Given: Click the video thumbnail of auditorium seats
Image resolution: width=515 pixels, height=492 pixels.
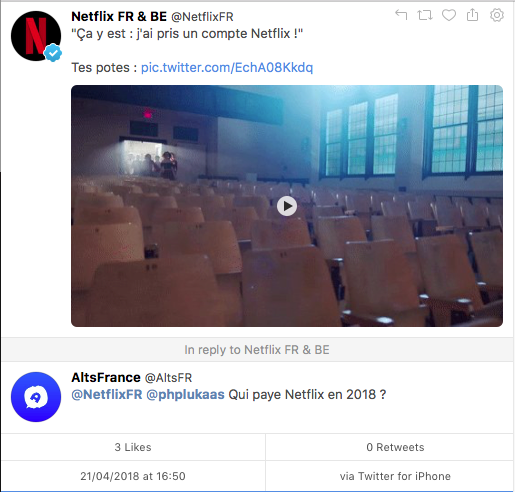Looking at the screenshot, I should coord(287,206).
